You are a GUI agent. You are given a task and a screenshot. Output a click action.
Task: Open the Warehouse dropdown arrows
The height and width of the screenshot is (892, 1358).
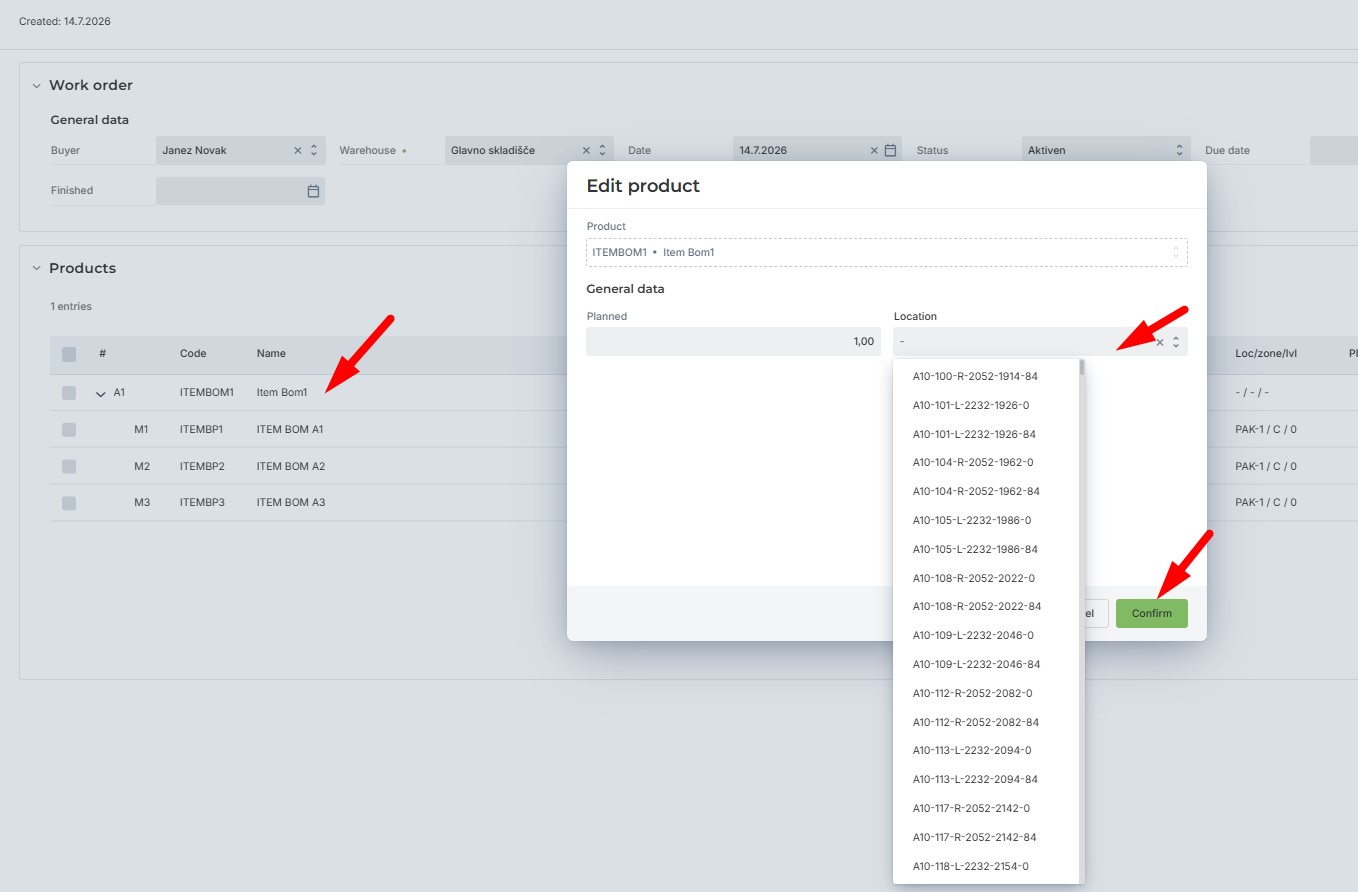tap(602, 150)
